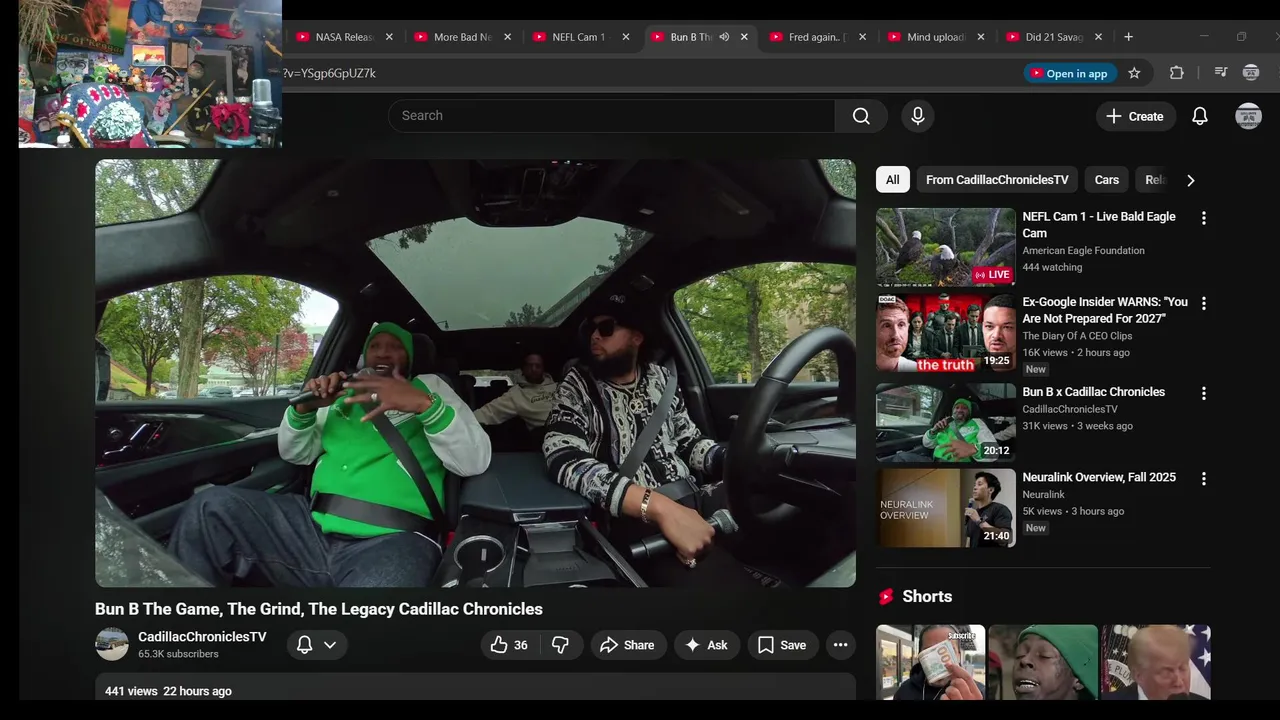The width and height of the screenshot is (1280, 720).
Task: Click the '441 views 22 hours ago' text
Action: coord(168,691)
